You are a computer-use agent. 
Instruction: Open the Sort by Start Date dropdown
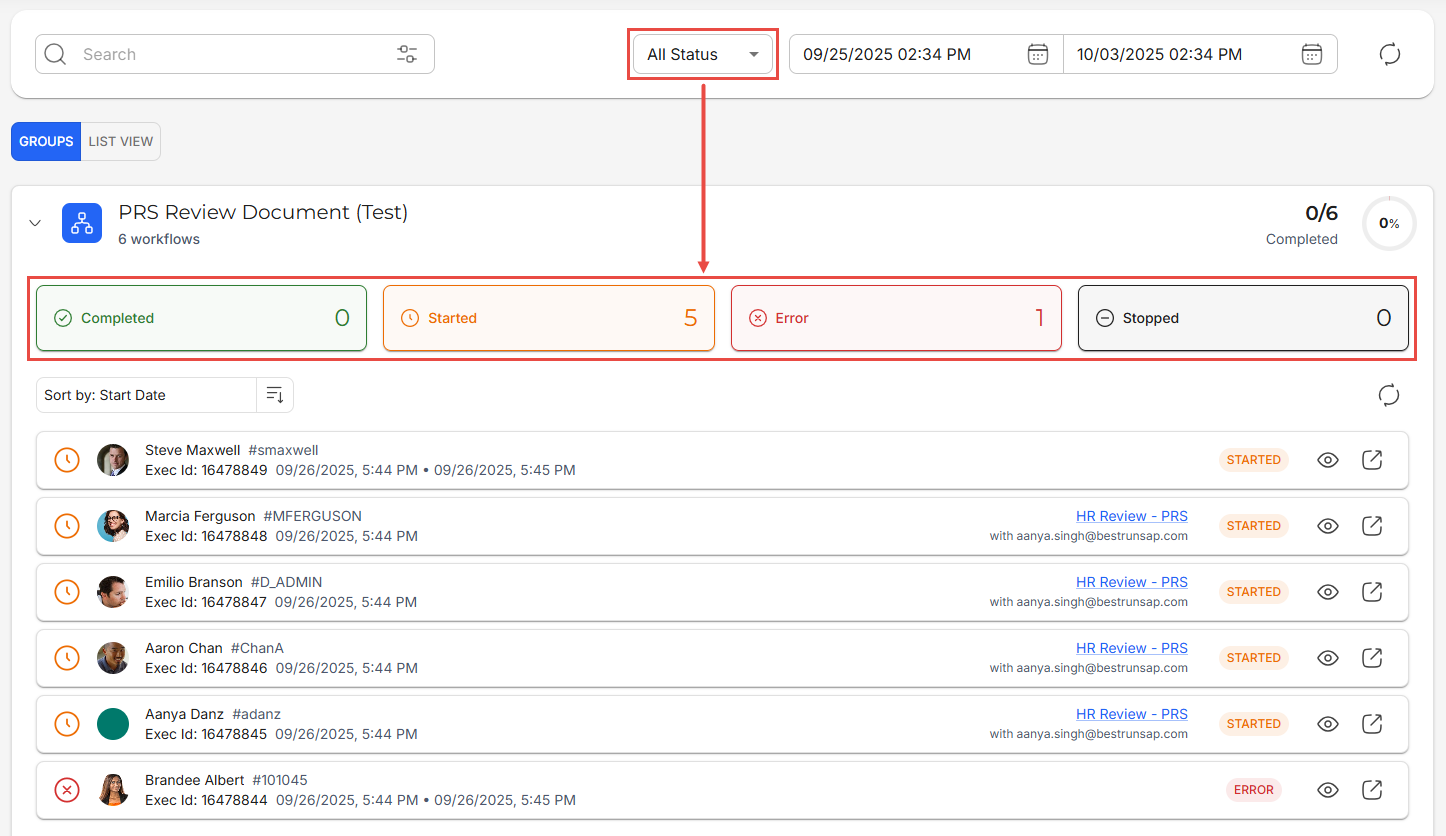[x=146, y=395]
